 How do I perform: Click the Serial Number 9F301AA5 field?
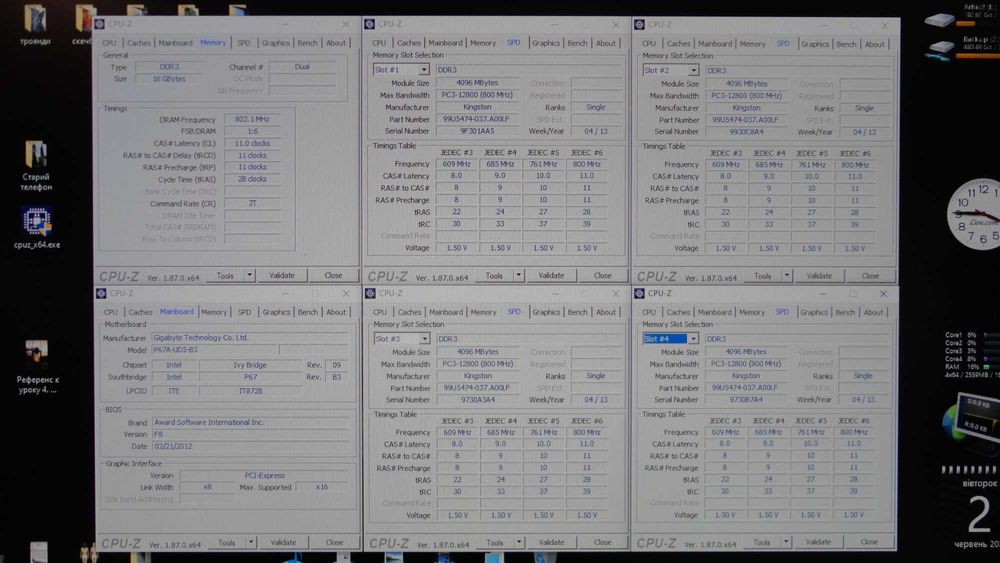[477, 131]
